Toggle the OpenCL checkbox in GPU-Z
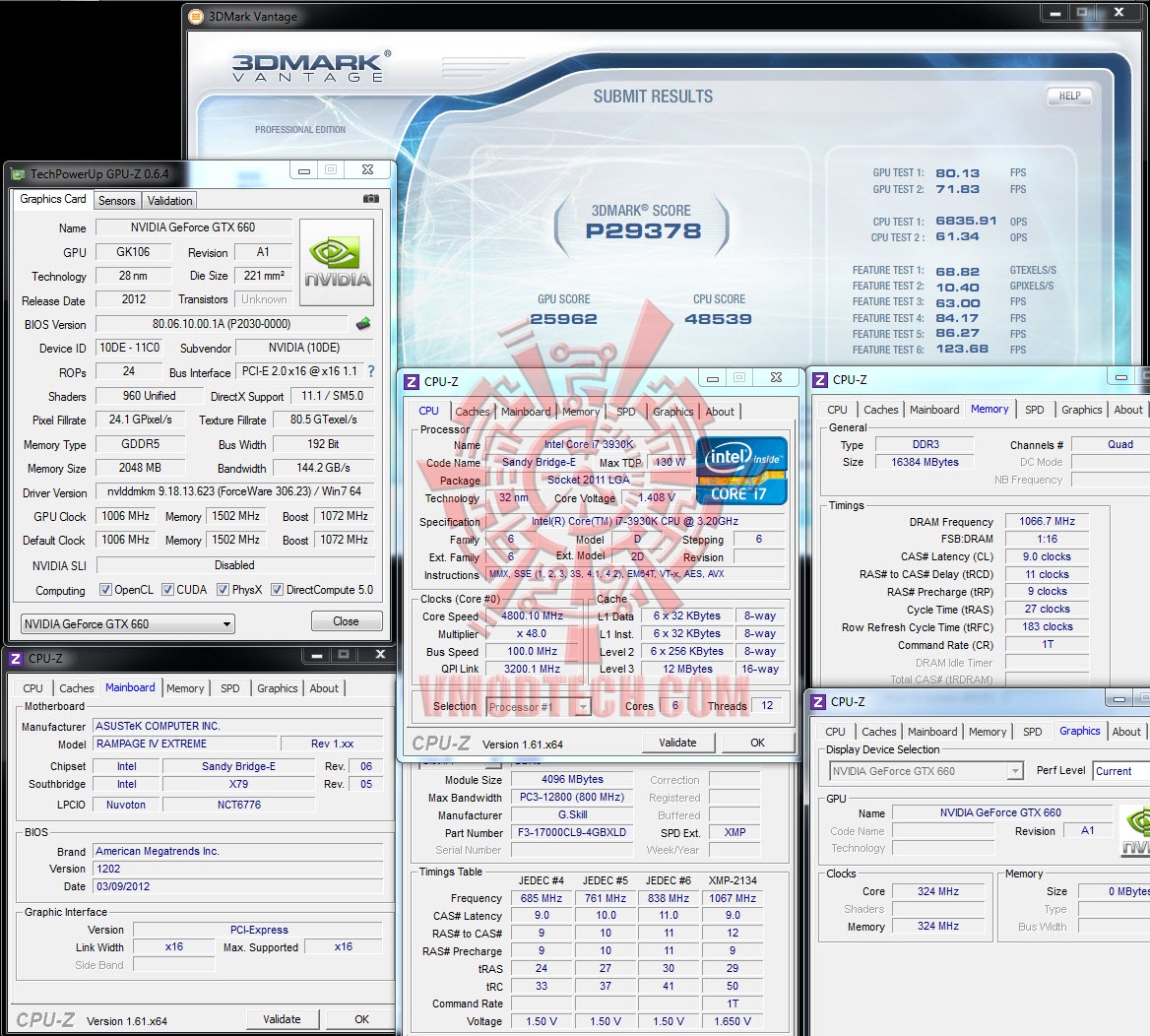1150x1036 pixels. click(105, 590)
